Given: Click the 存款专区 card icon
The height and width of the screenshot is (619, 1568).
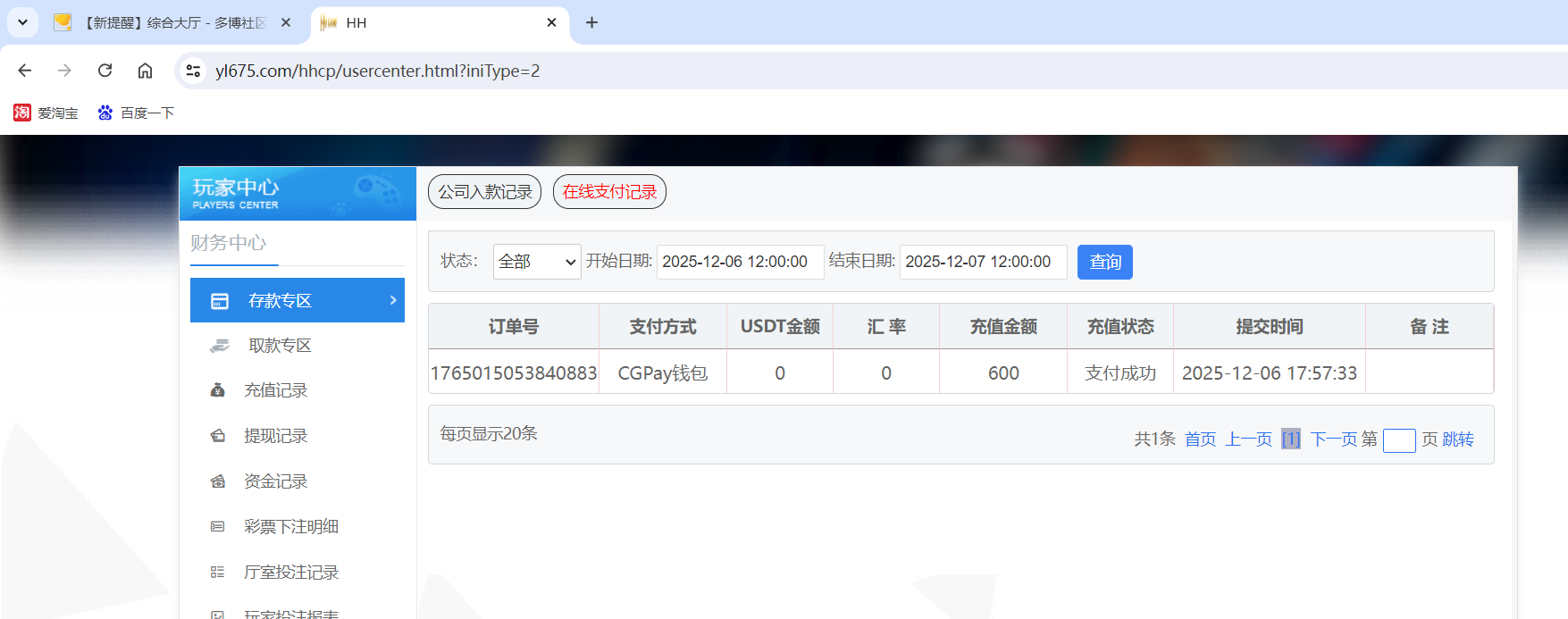Looking at the screenshot, I should tap(220, 301).
